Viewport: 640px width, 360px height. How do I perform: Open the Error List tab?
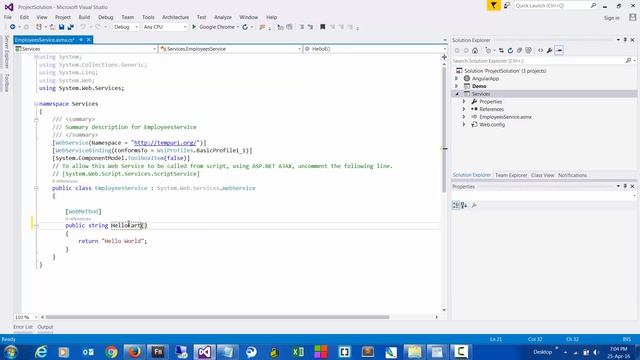(x=23, y=327)
